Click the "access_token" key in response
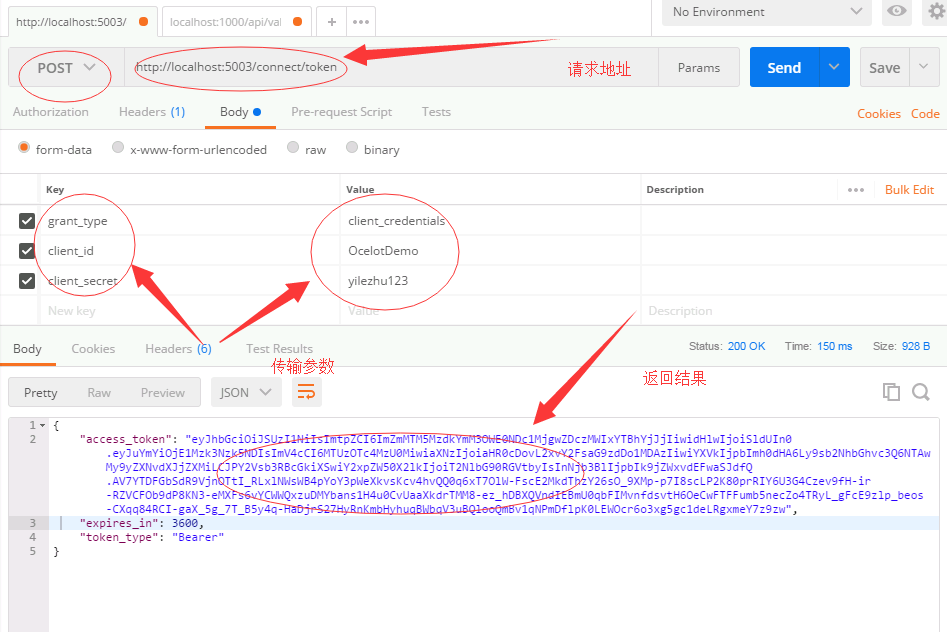This screenshot has height=632, width=947. coord(125,439)
